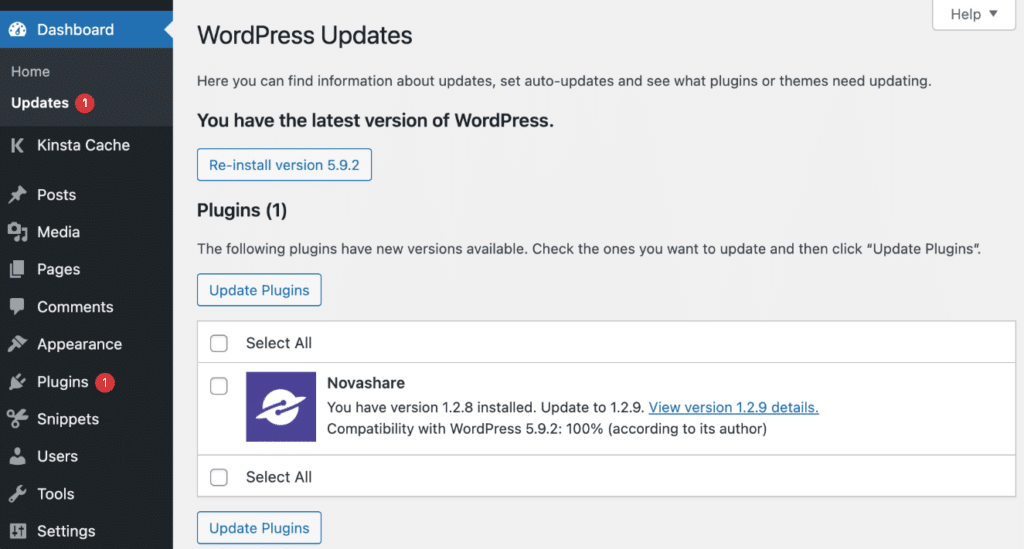Open the Pages menu item
This screenshot has width=1024, height=549.
click(x=86, y=269)
